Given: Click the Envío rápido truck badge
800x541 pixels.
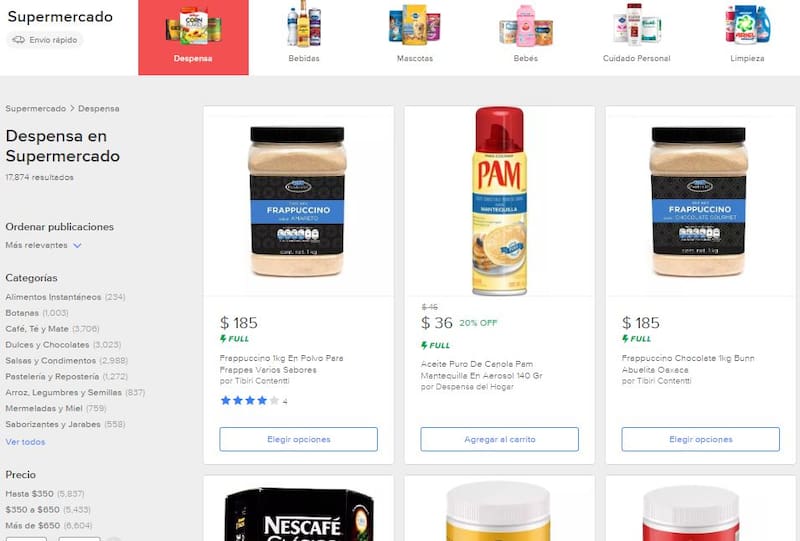Looking at the screenshot, I should tap(44, 40).
